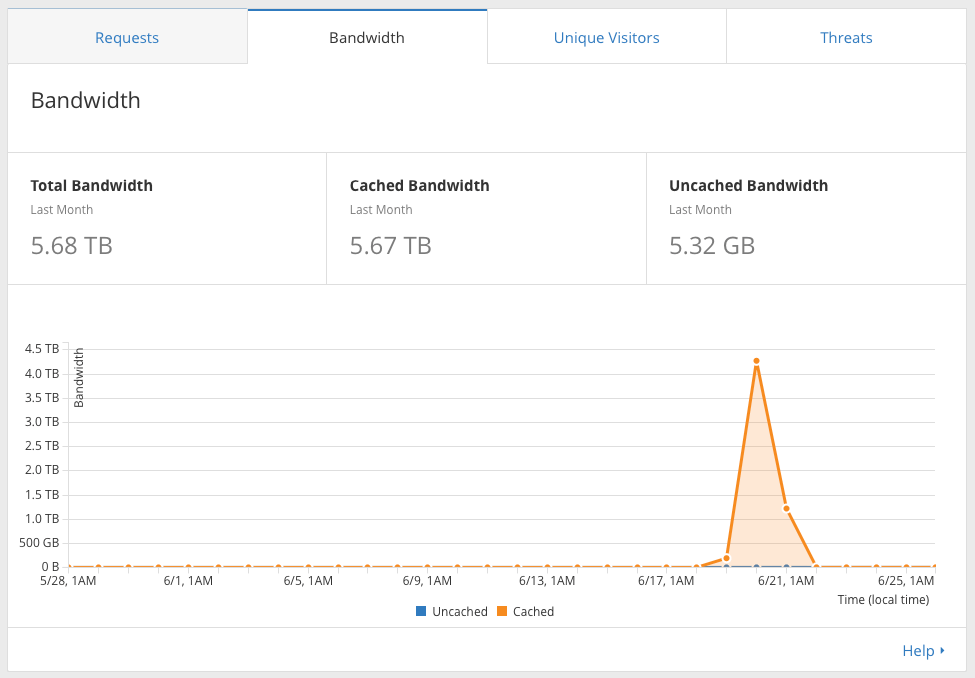Open the Threats tab
Viewport: 975px width, 678px height.
[x=846, y=37]
